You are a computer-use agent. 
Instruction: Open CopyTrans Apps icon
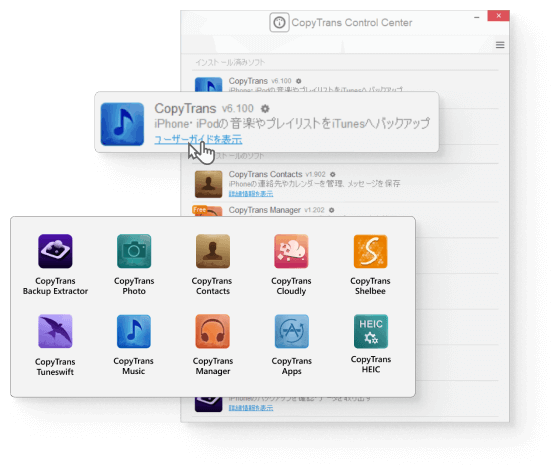click(x=291, y=331)
